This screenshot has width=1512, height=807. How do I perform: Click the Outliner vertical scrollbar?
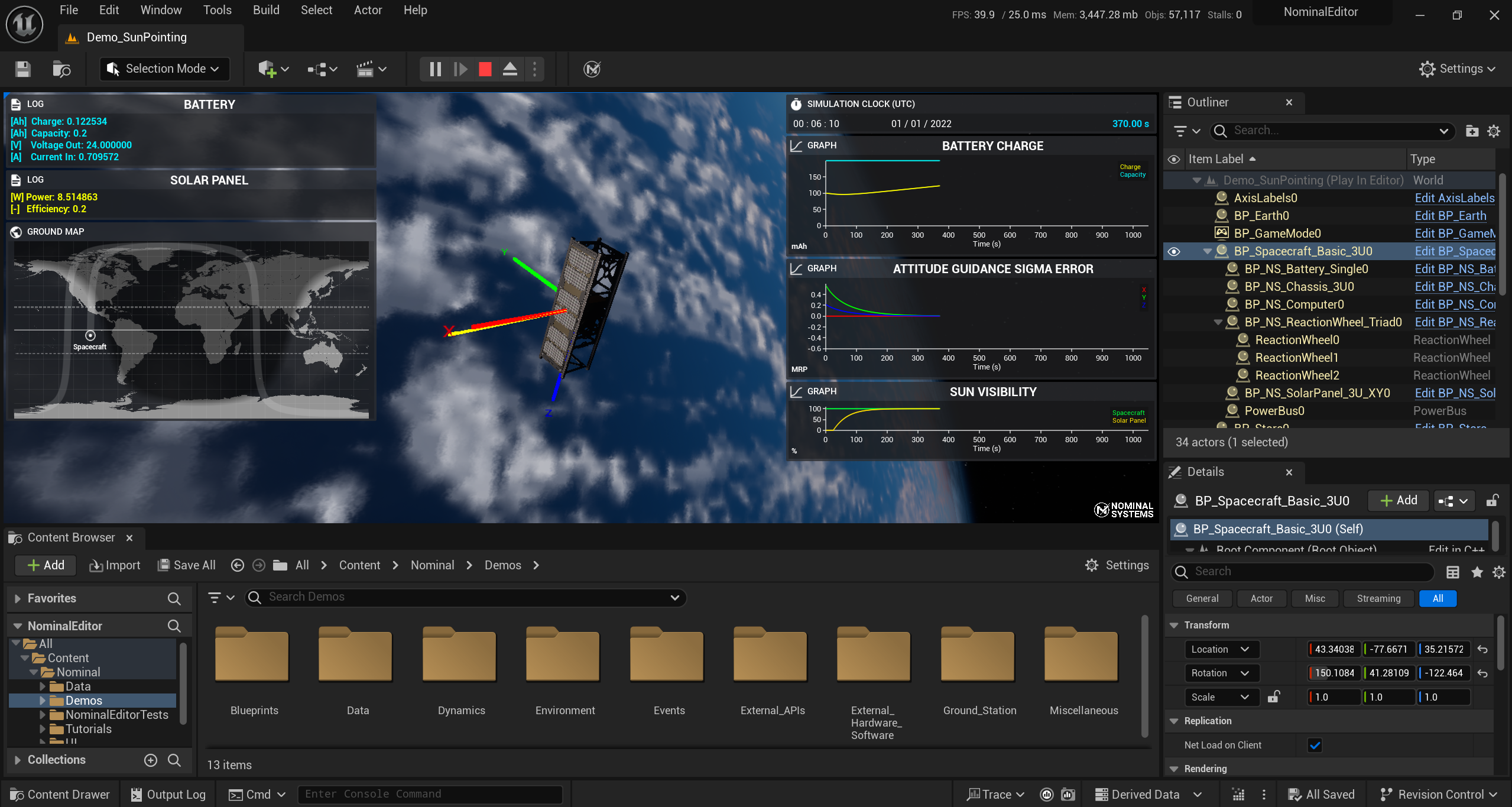(x=1501, y=234)
